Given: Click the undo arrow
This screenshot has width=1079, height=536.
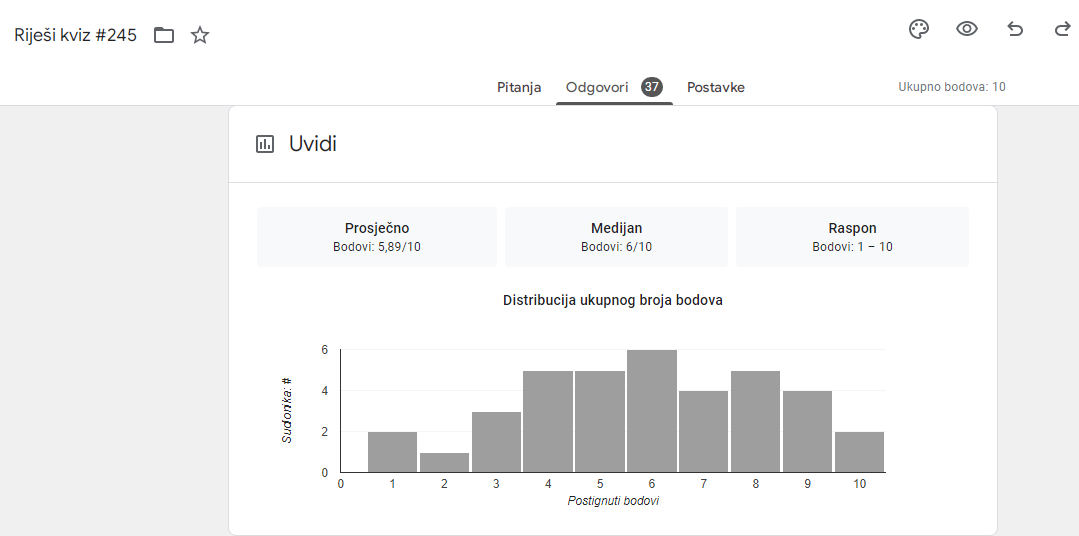Looking at the screenshot, I should click(1015, 29).
